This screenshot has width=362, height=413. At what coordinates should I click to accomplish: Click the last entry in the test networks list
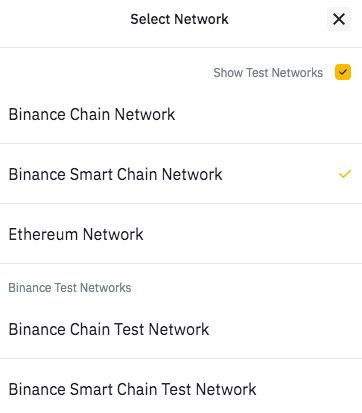181,389
